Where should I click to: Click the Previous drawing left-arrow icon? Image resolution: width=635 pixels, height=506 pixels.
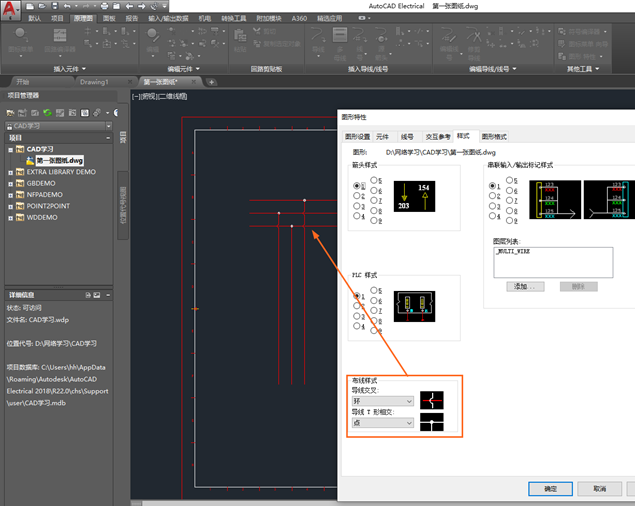pos(129,6)
